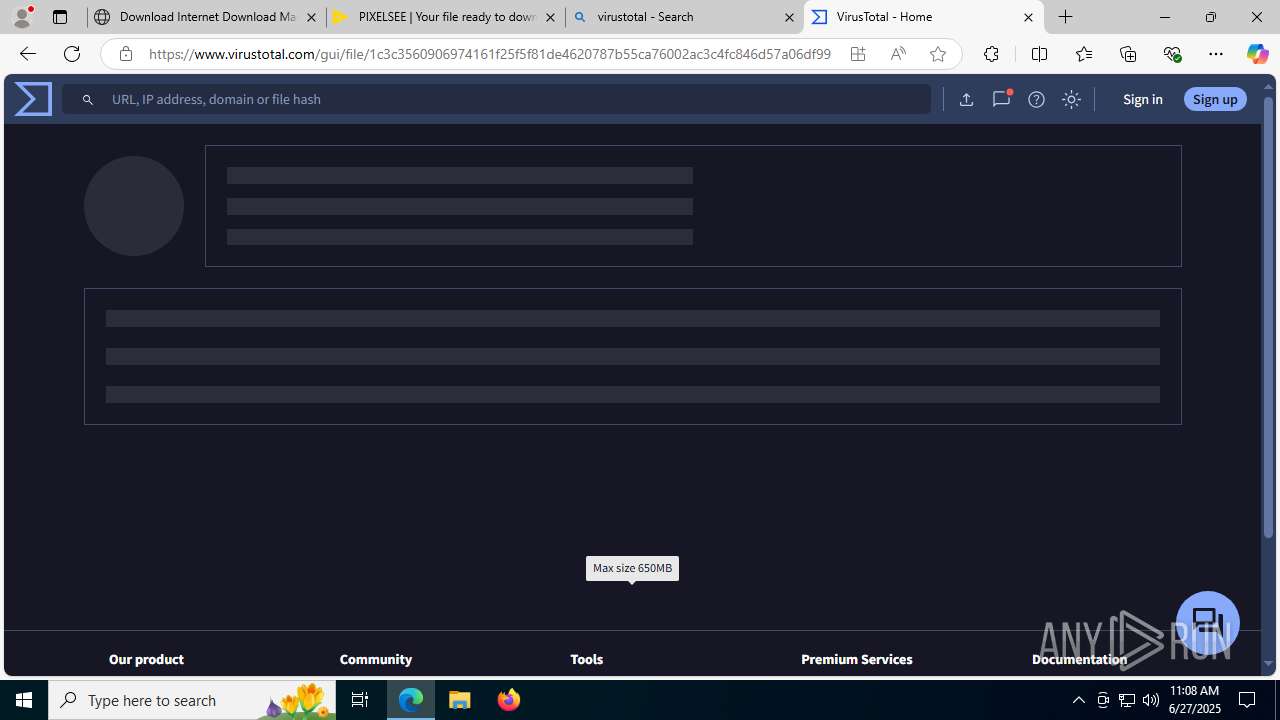Open the help question mark icon
The width and height of the screenshot is (1280, 720).
1036,99
